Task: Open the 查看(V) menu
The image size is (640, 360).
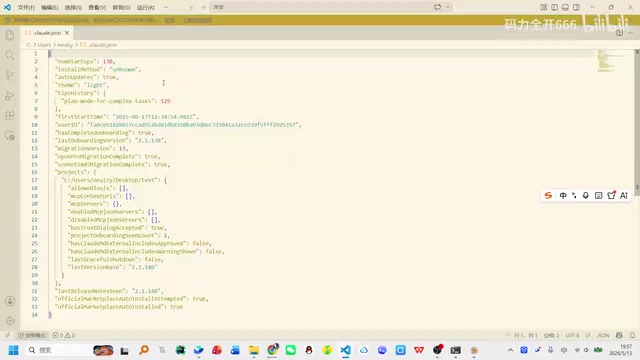Action: tap(97, 7)
